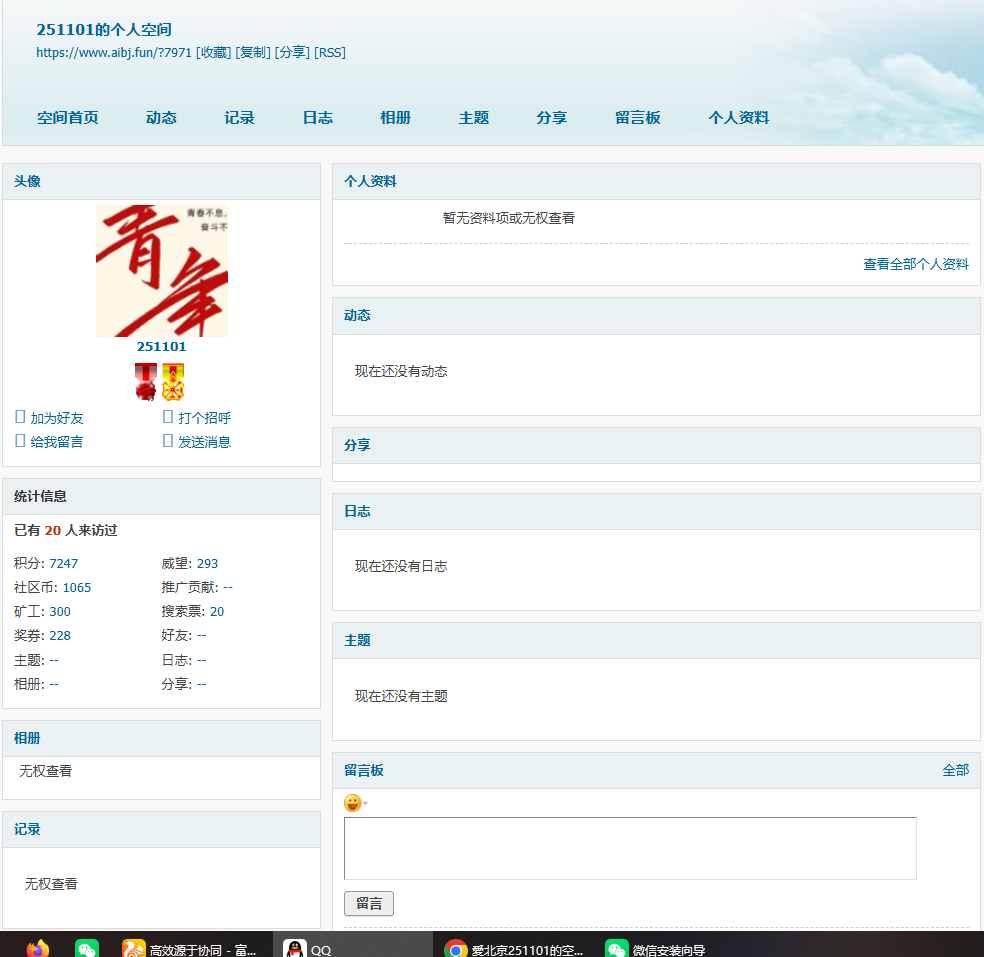Open the 个人资料 navigation tab

(x=738, y=117)
